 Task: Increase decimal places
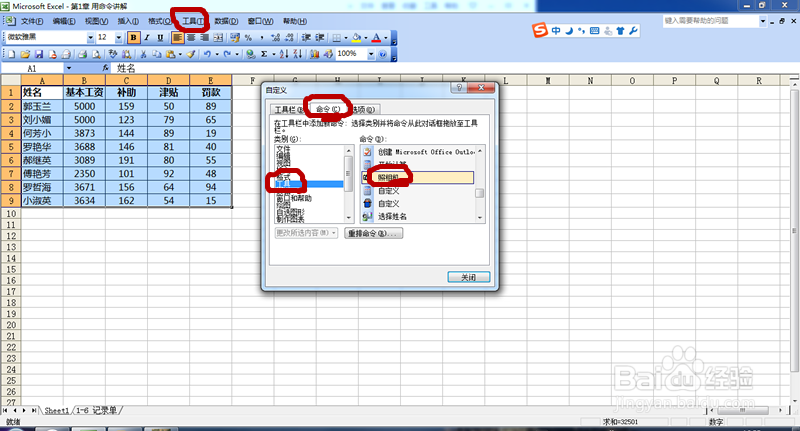click(276, 37)
